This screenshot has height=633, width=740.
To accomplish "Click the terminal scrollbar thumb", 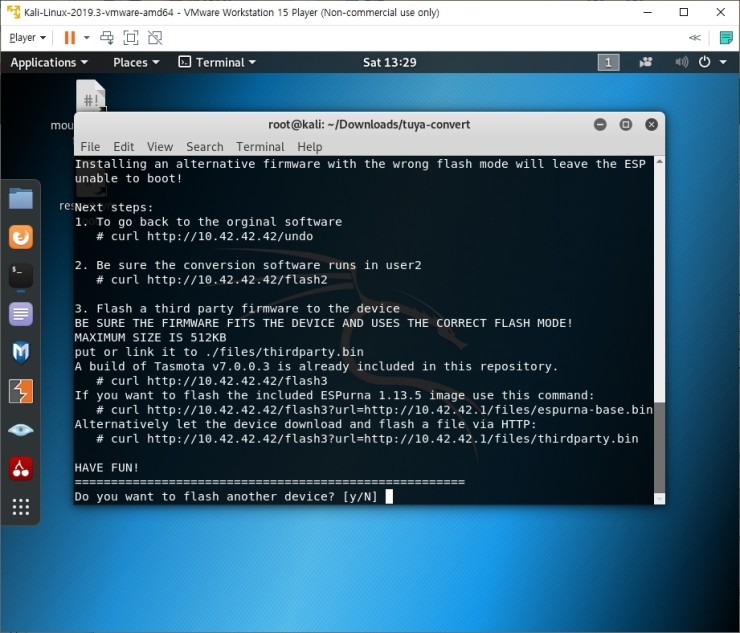I will (x=659, y=447).
